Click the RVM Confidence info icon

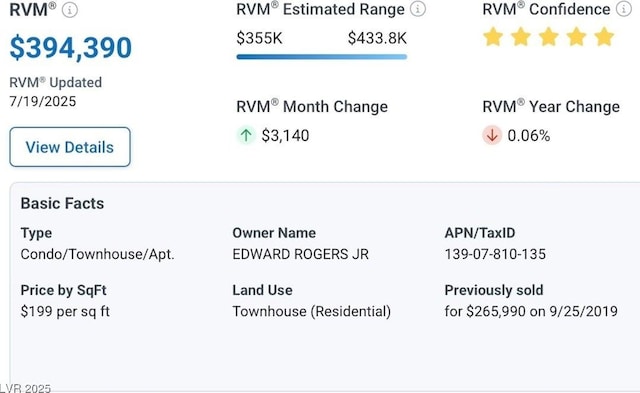(624, 9)
